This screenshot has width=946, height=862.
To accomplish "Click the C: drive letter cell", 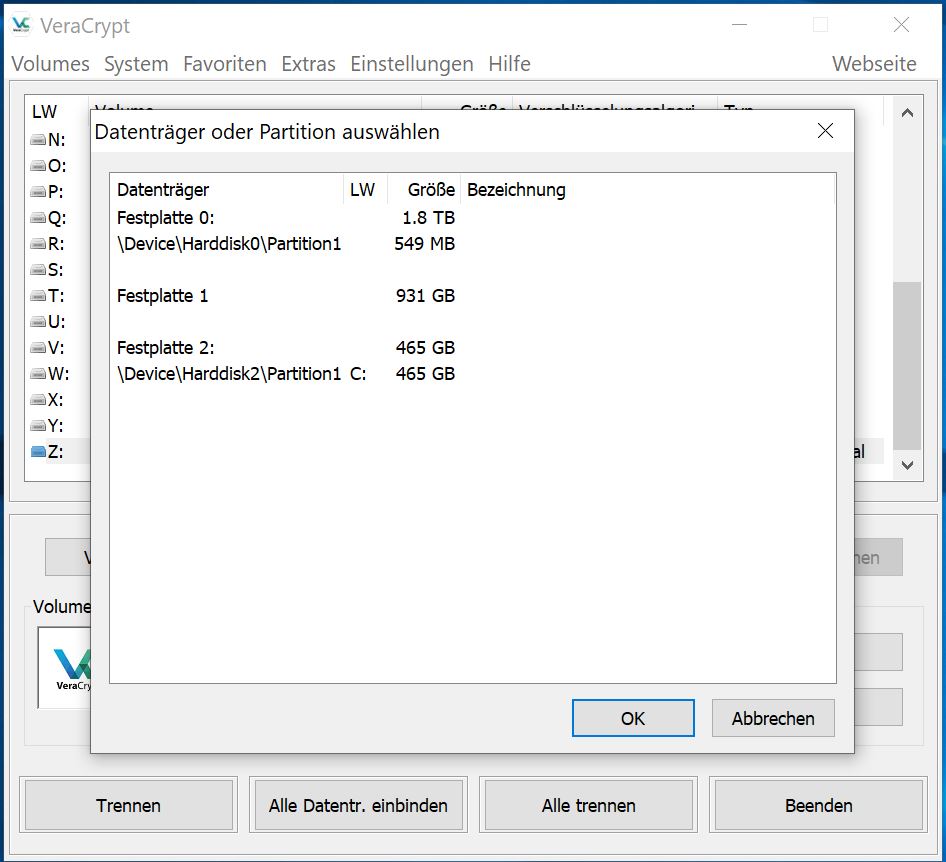I will (x=358, y=374).
